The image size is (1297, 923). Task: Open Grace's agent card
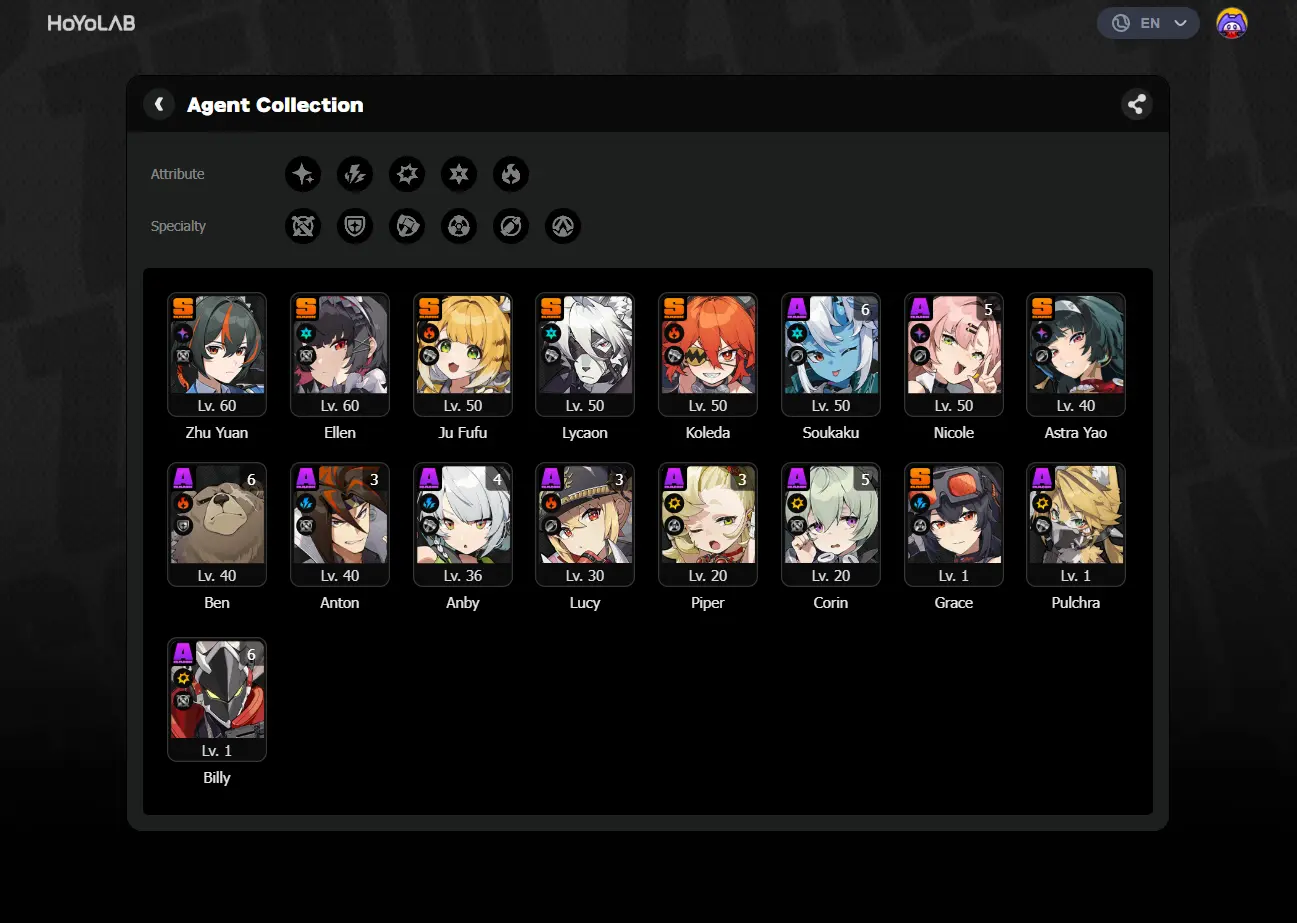(x=954, y=524)
